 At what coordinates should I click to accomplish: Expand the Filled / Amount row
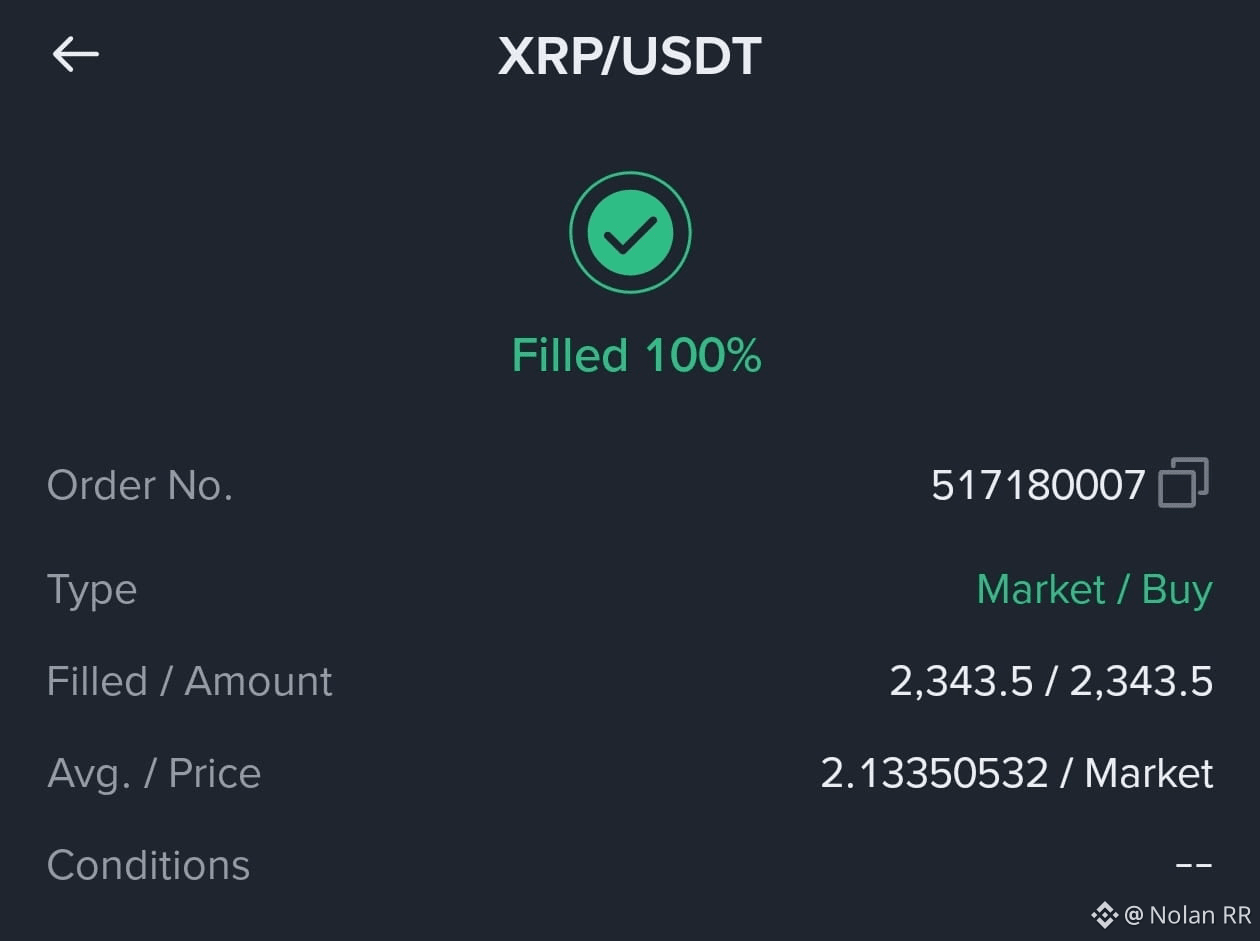(x=630, y=680)
